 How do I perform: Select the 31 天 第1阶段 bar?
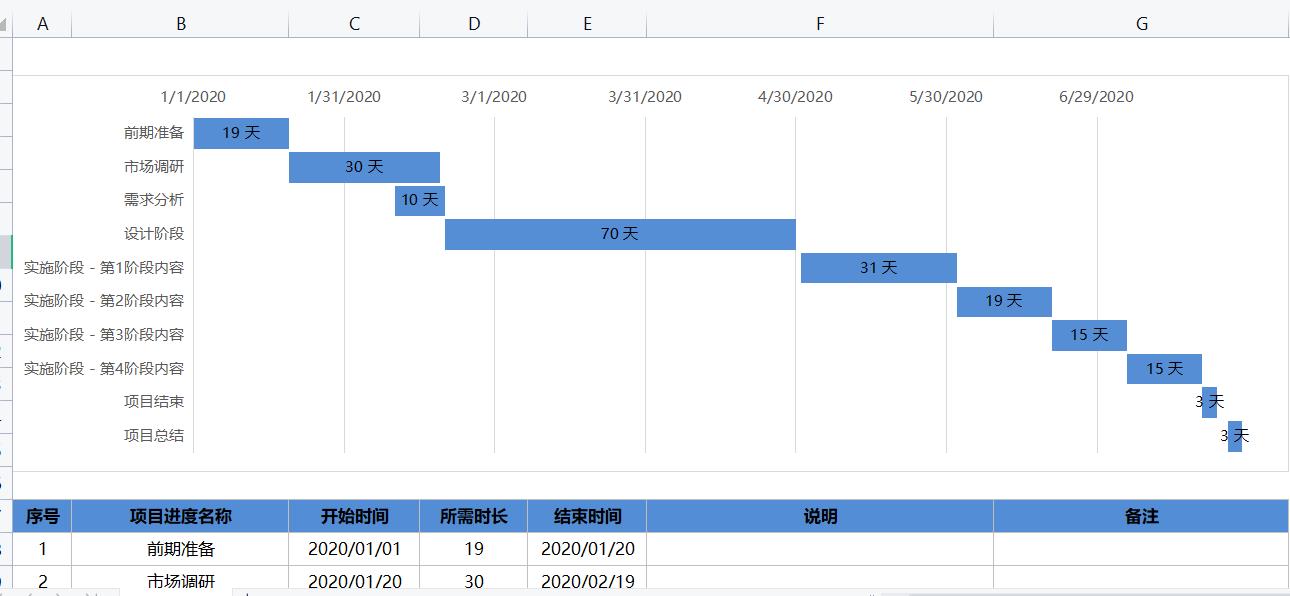[x=878, y=268]
